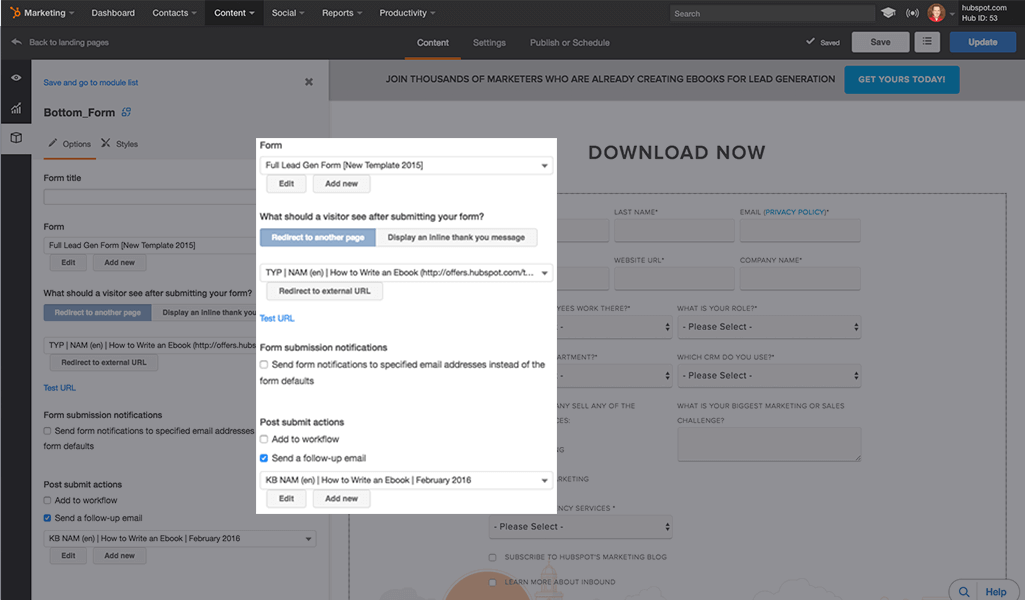This screenshot has width=1025, height=600.
Task: Click the magnifier Help icon at bottom right
Action: coord(963,591)
